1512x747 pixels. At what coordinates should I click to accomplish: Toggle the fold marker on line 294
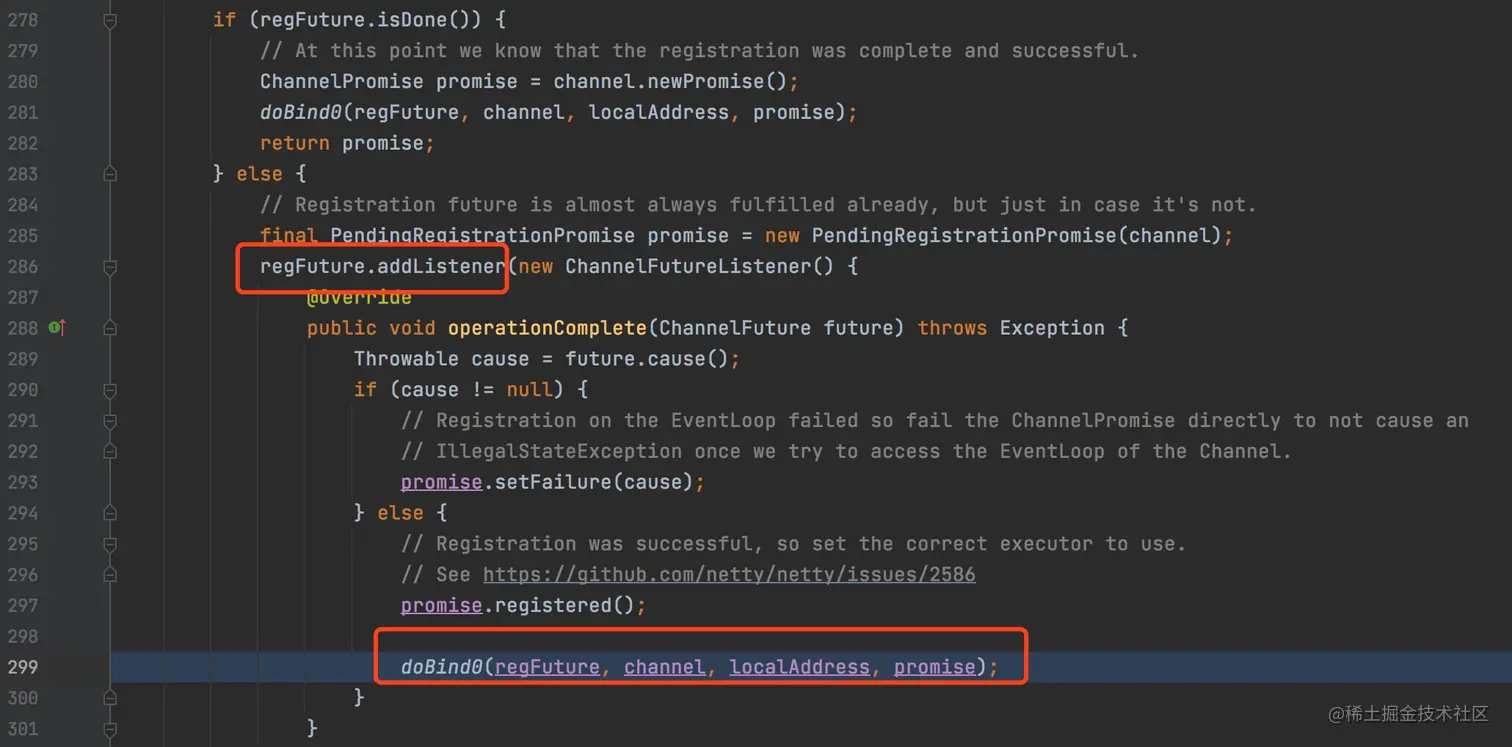click(110, 513)
